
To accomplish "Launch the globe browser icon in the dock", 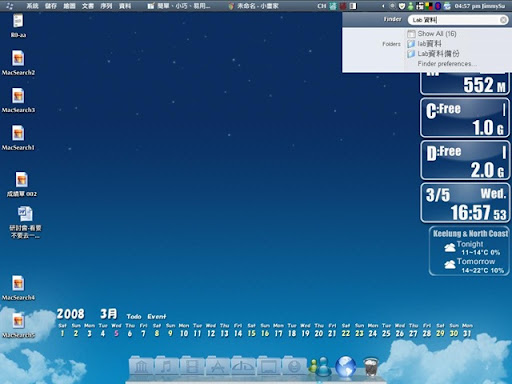I will pyautogui.click(x=345, y=367).
